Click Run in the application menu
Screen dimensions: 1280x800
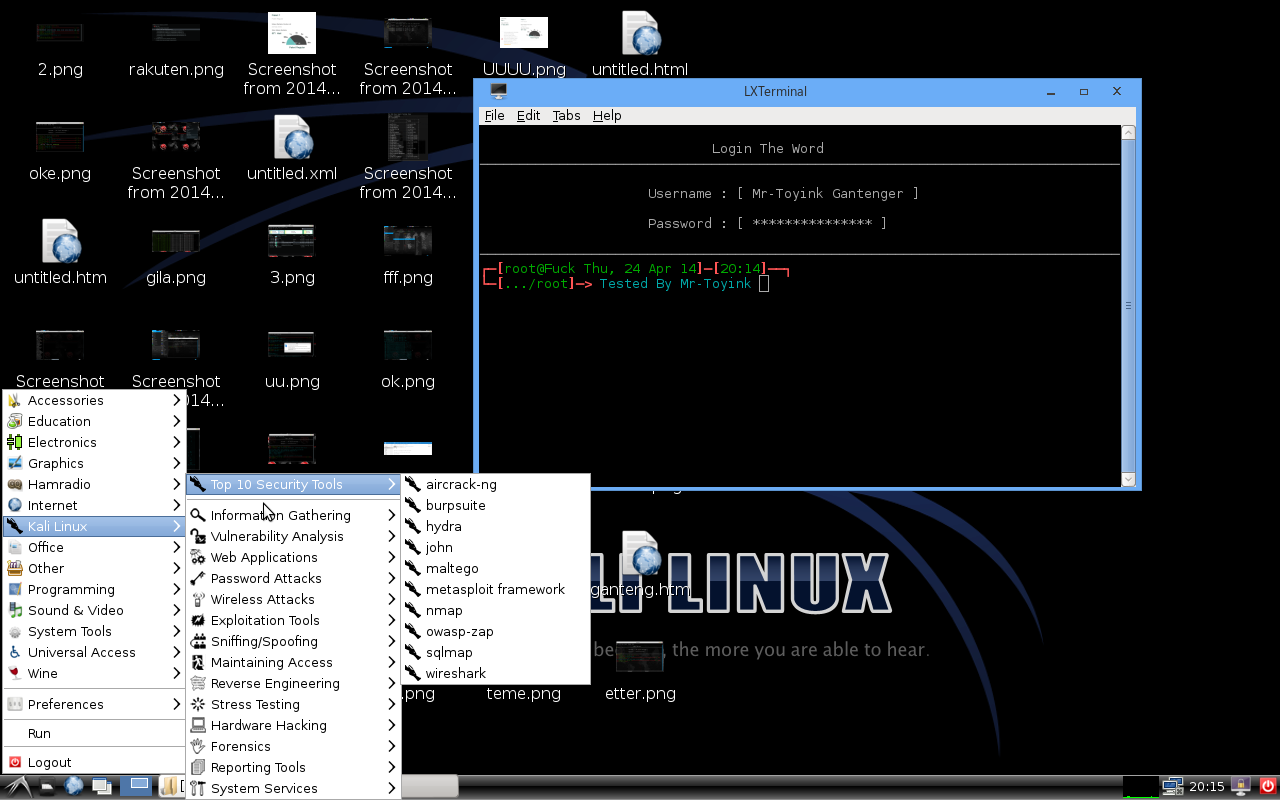39,733
